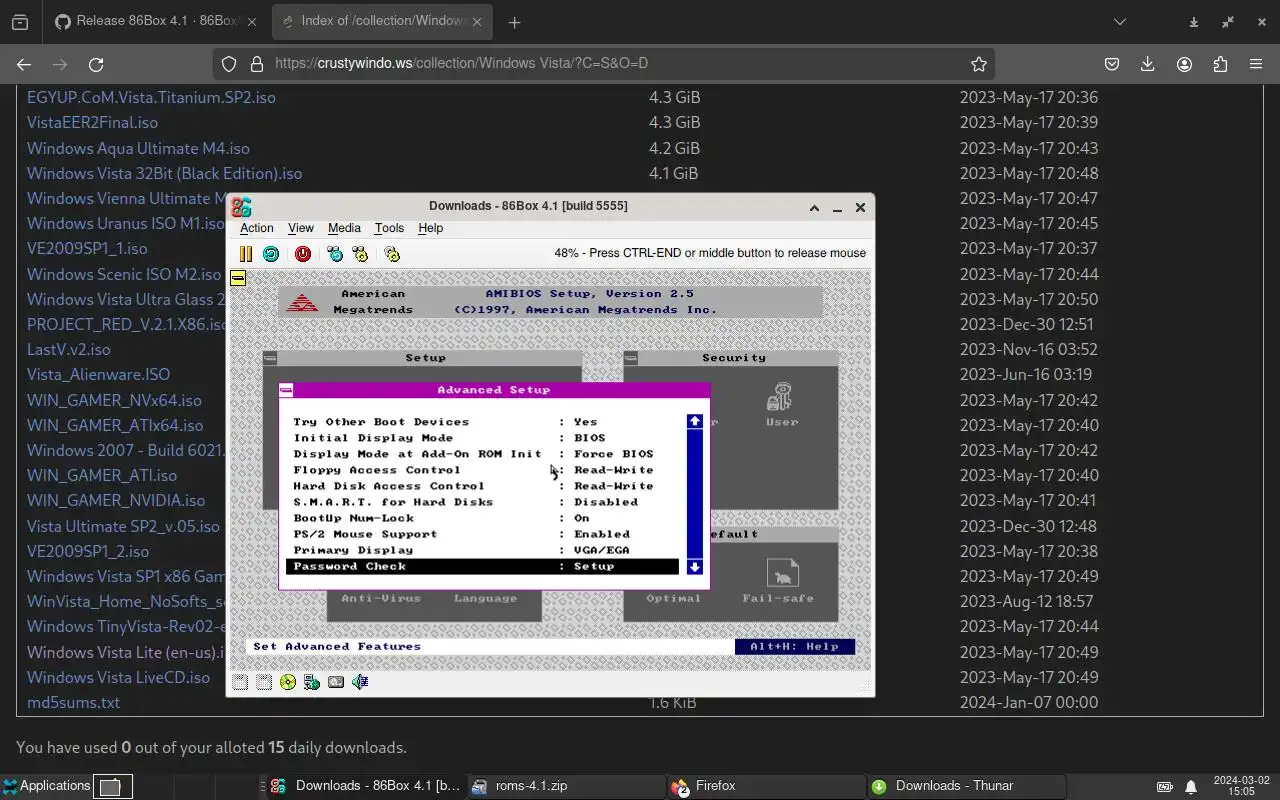
Task: Select the Password Check row
Action: 483,566
